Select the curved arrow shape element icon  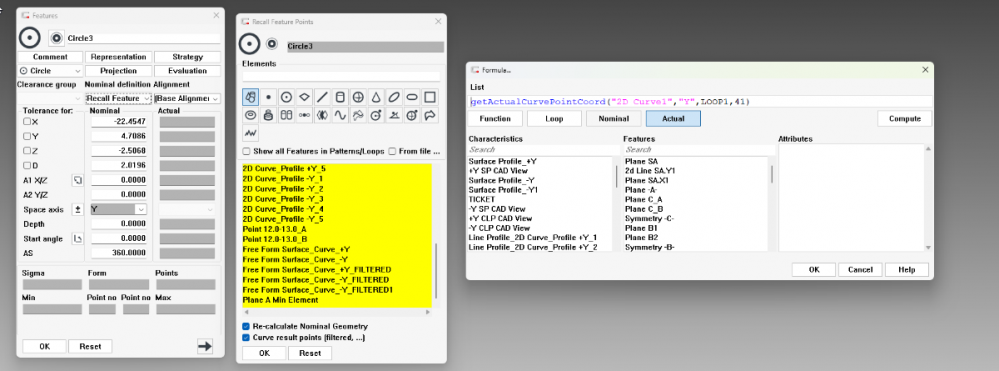(x=429, y=115)
